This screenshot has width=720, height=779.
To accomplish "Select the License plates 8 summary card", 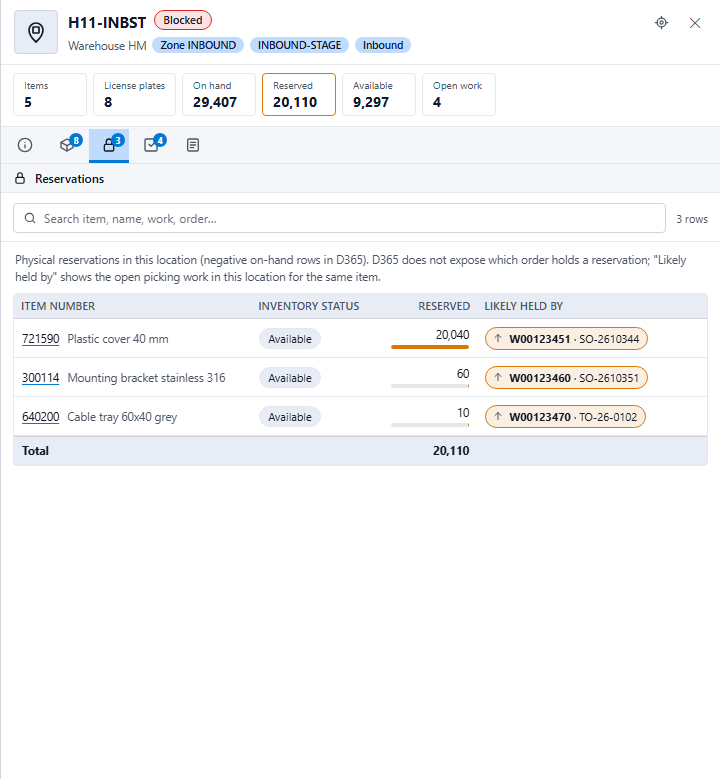I will coord(134,94).
